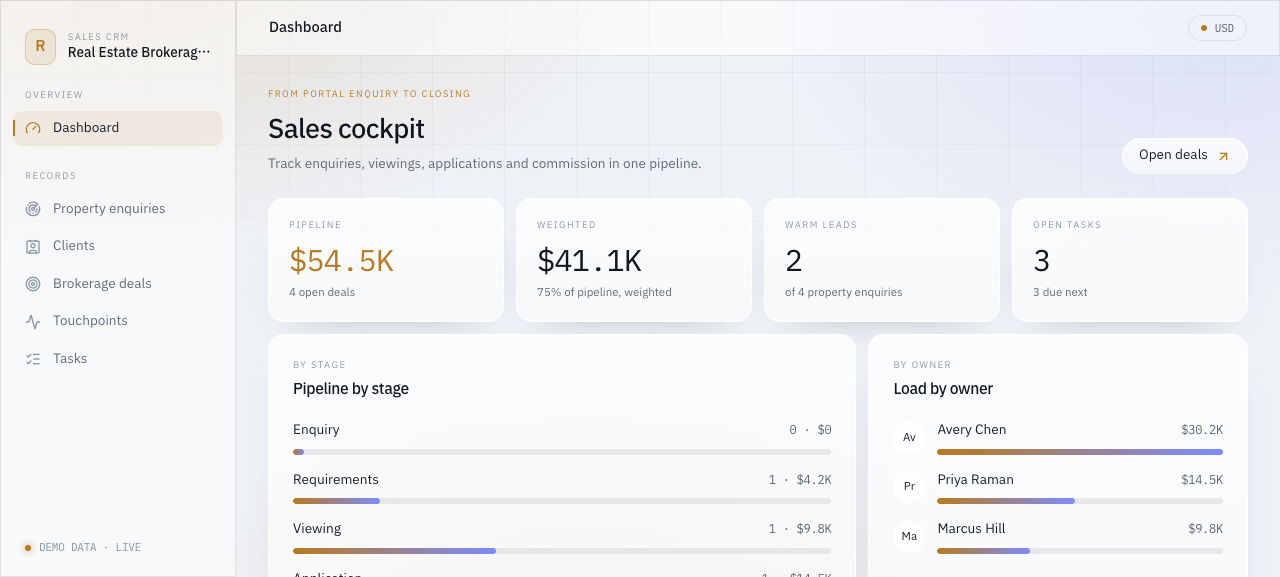Screen dimensions: 1280x577
Task: Click the Enquiry stage progress bar
Action: (x=561, y=452)
